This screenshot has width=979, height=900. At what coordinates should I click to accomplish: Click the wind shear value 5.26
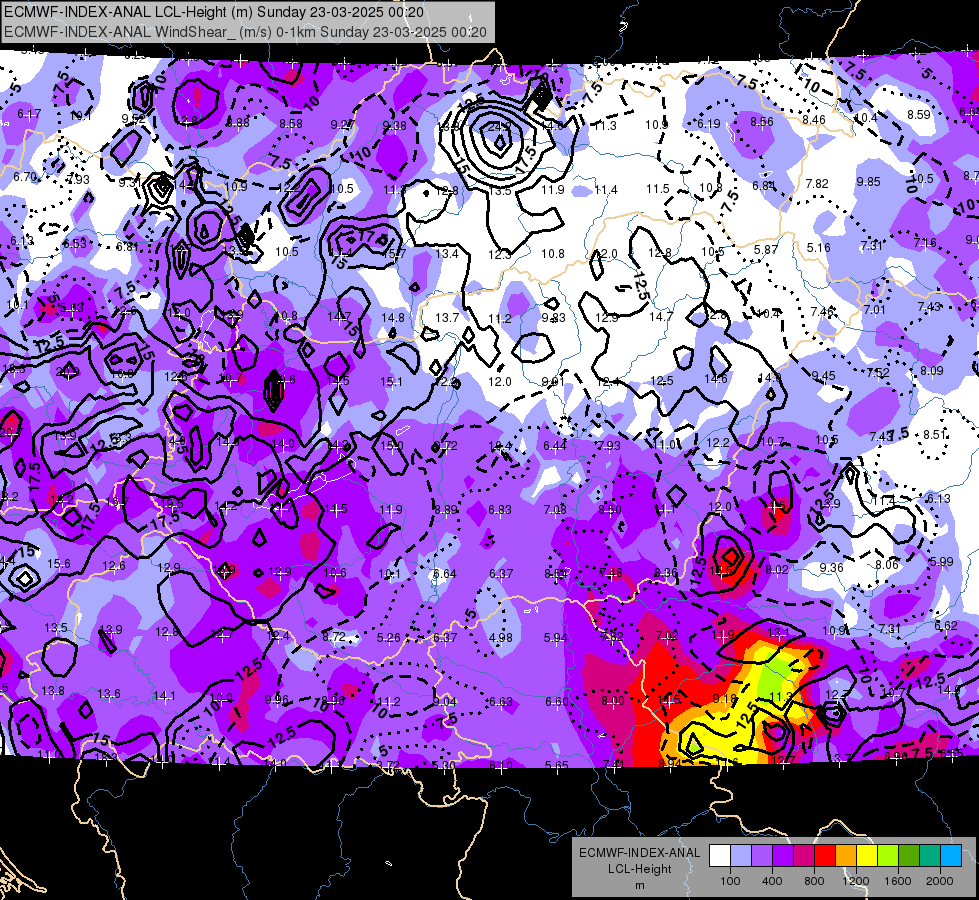point(389,638)
